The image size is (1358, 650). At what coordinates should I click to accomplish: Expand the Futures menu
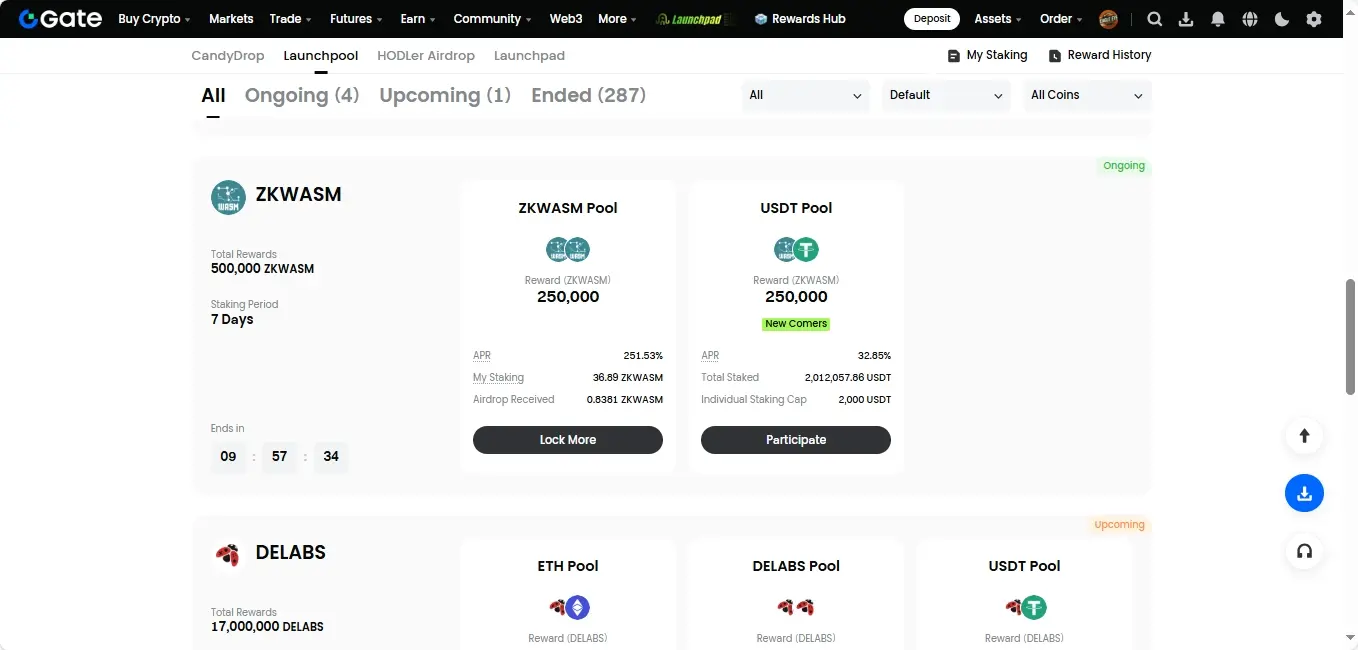tap(357, 19)
